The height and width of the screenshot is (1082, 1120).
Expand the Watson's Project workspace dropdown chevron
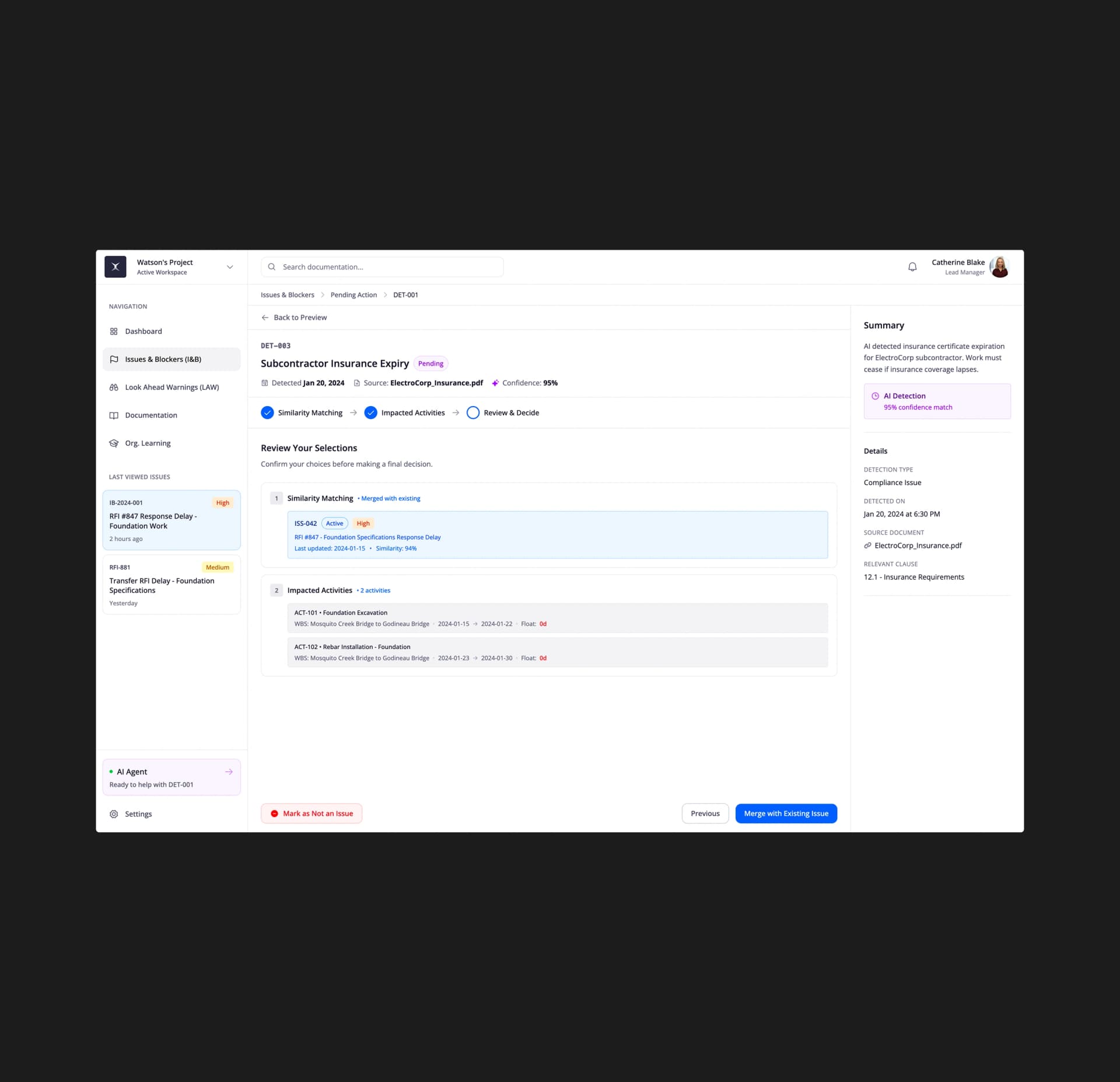point(230,267)
